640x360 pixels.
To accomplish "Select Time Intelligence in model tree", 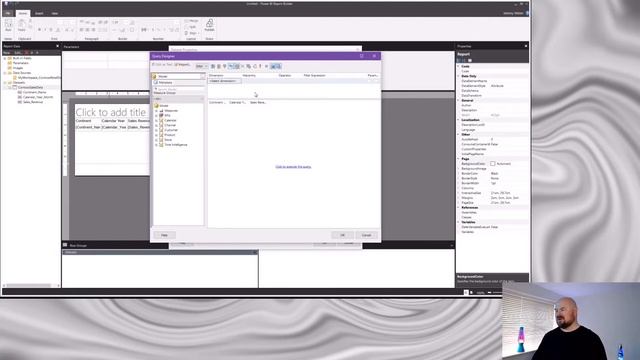I will [x=176, y=144].
